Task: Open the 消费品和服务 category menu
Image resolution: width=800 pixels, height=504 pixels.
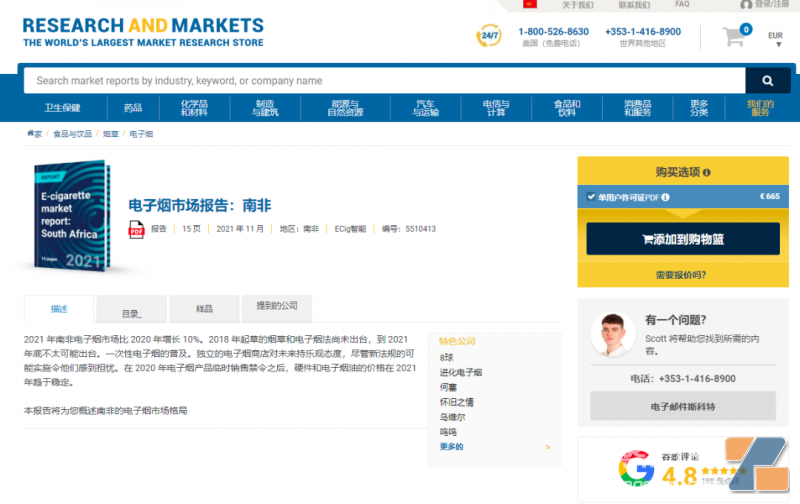Action: pyautogui.click(x=638, y=108)
